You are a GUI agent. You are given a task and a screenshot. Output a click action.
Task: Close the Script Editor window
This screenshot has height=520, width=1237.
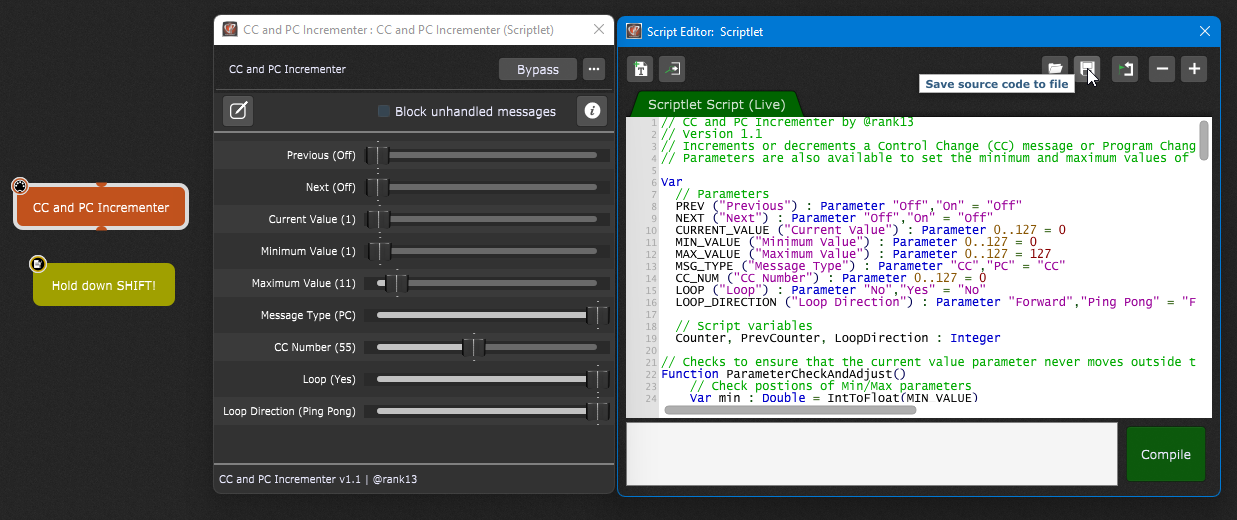click(1205, 31)
